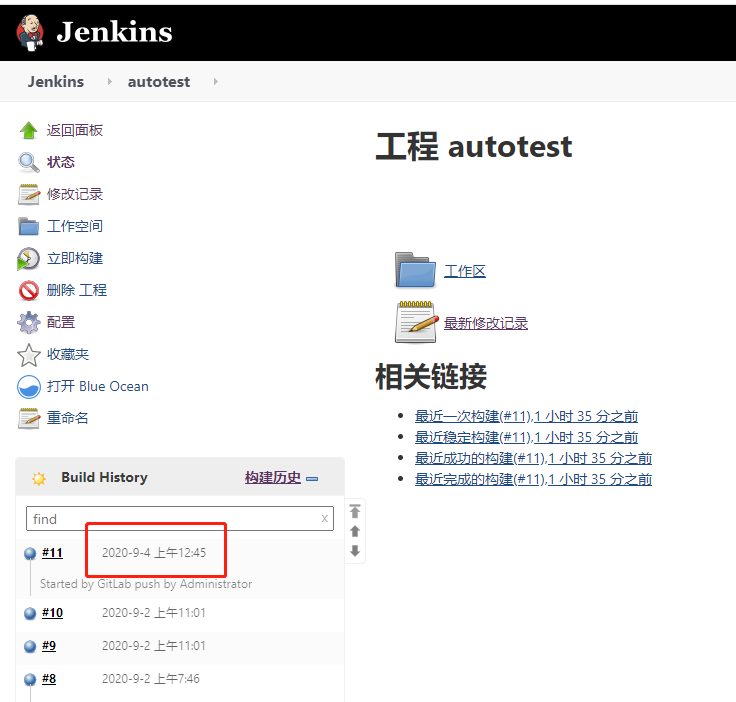The height and width of the screenshot is (702, 736).
Task: Click timestamp 2020-9-4 上午12:45
Action: pos(154,553)
